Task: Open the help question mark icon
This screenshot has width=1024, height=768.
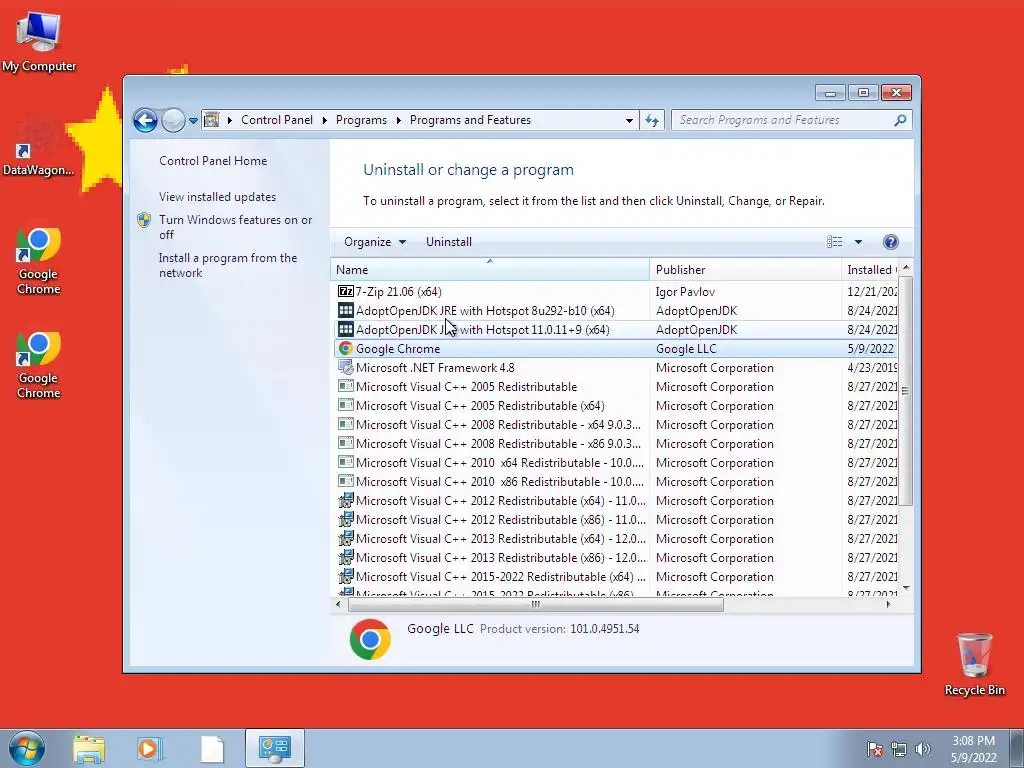Action: tap(890, 242)
